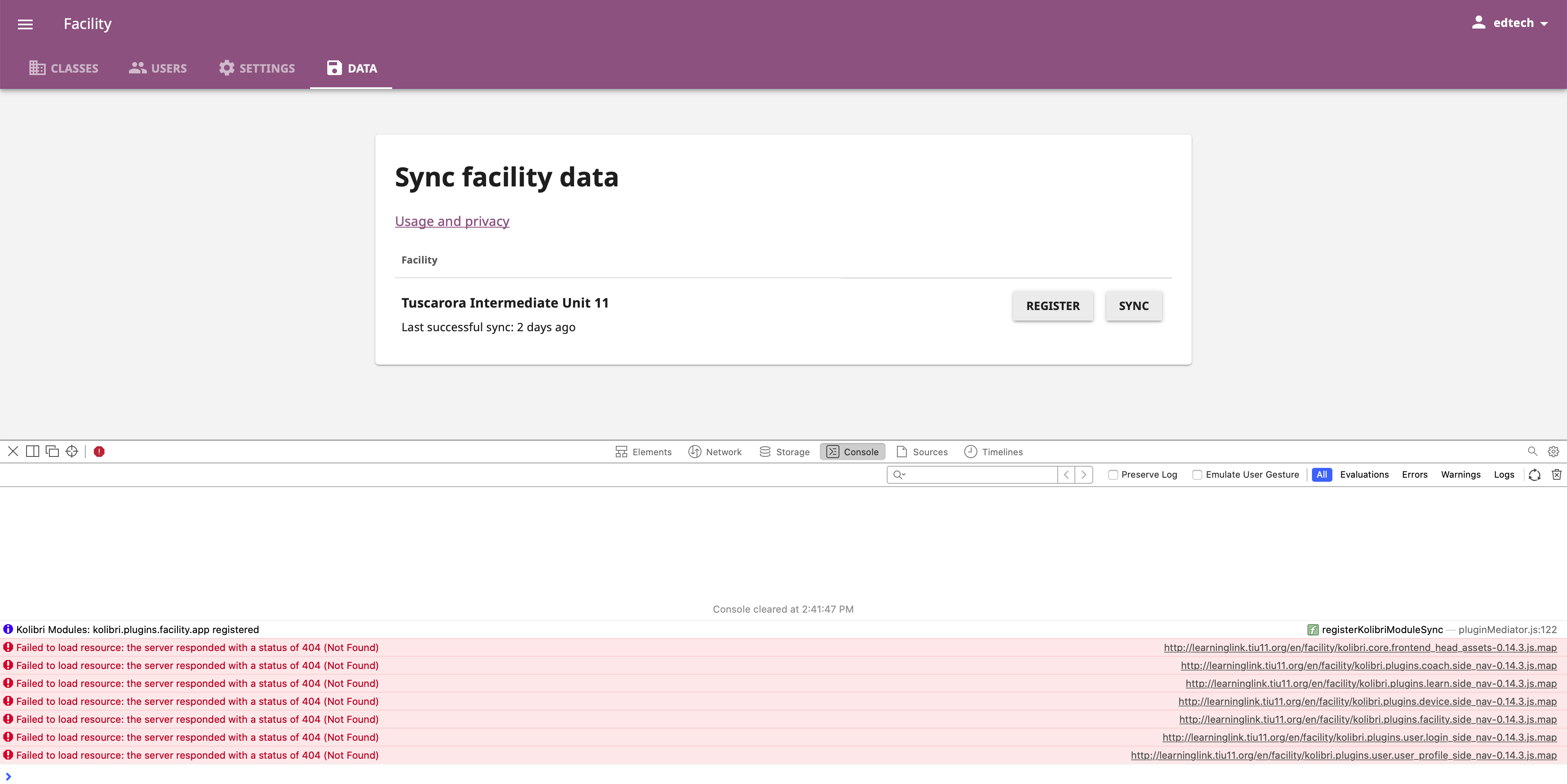Open the console search scope dropdown
This screenshot has width=1567, height=784.
900,474
